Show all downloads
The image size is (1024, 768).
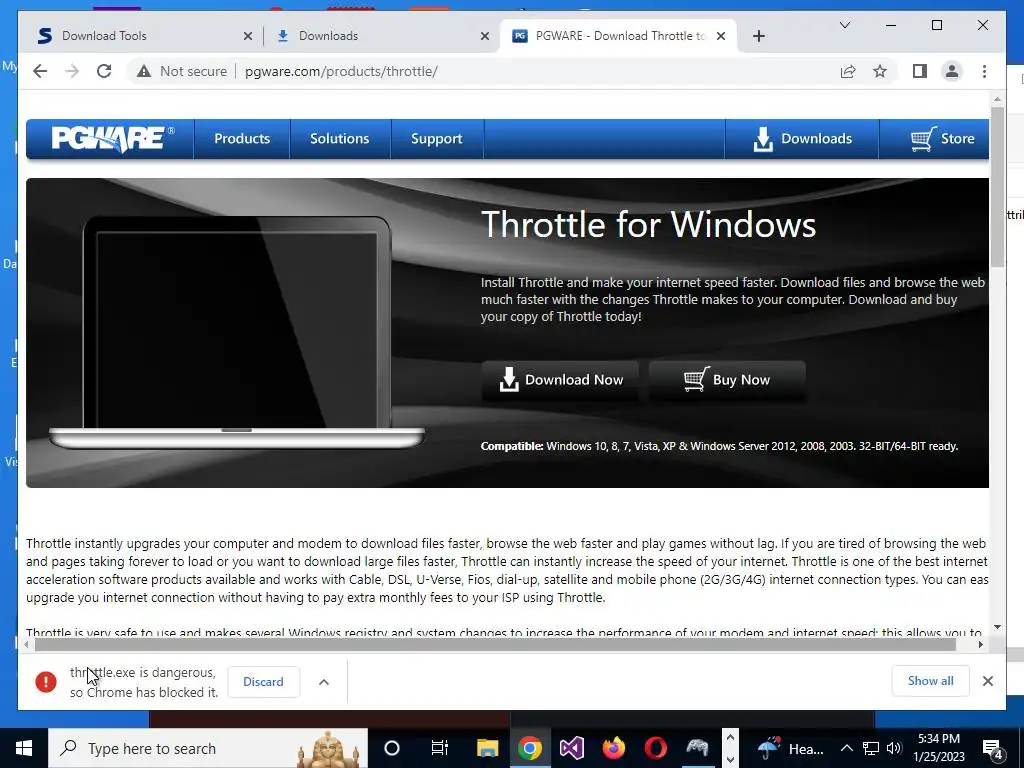930,681
